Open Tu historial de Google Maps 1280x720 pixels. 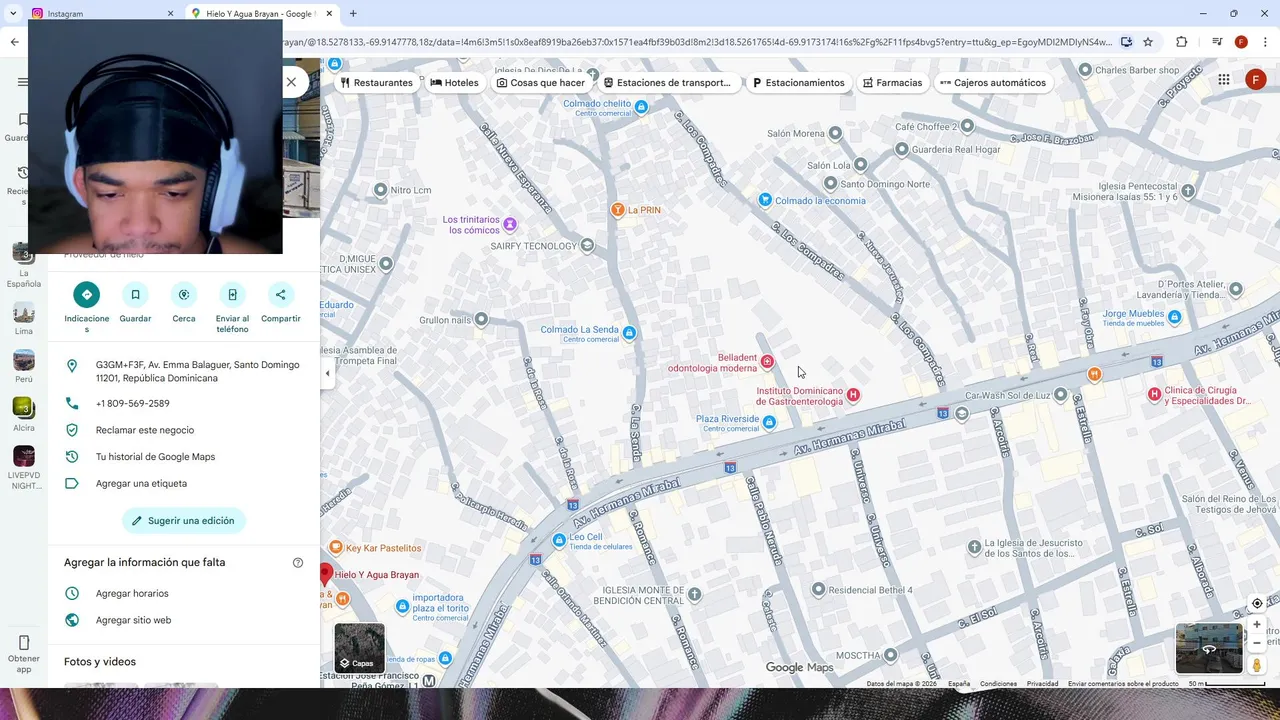click(x=184, y=457)
